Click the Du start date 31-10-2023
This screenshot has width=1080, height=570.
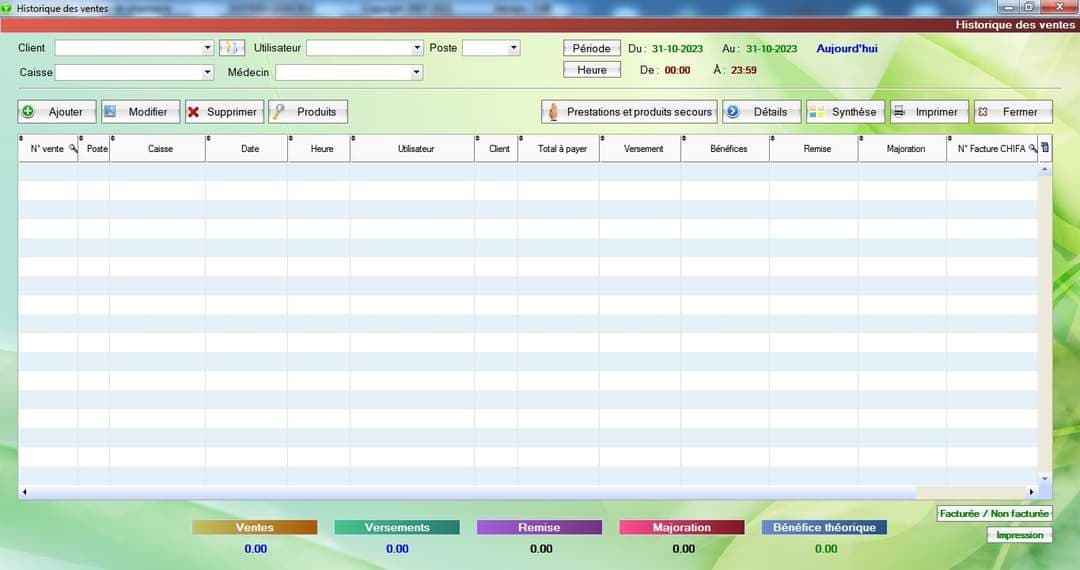678,48
